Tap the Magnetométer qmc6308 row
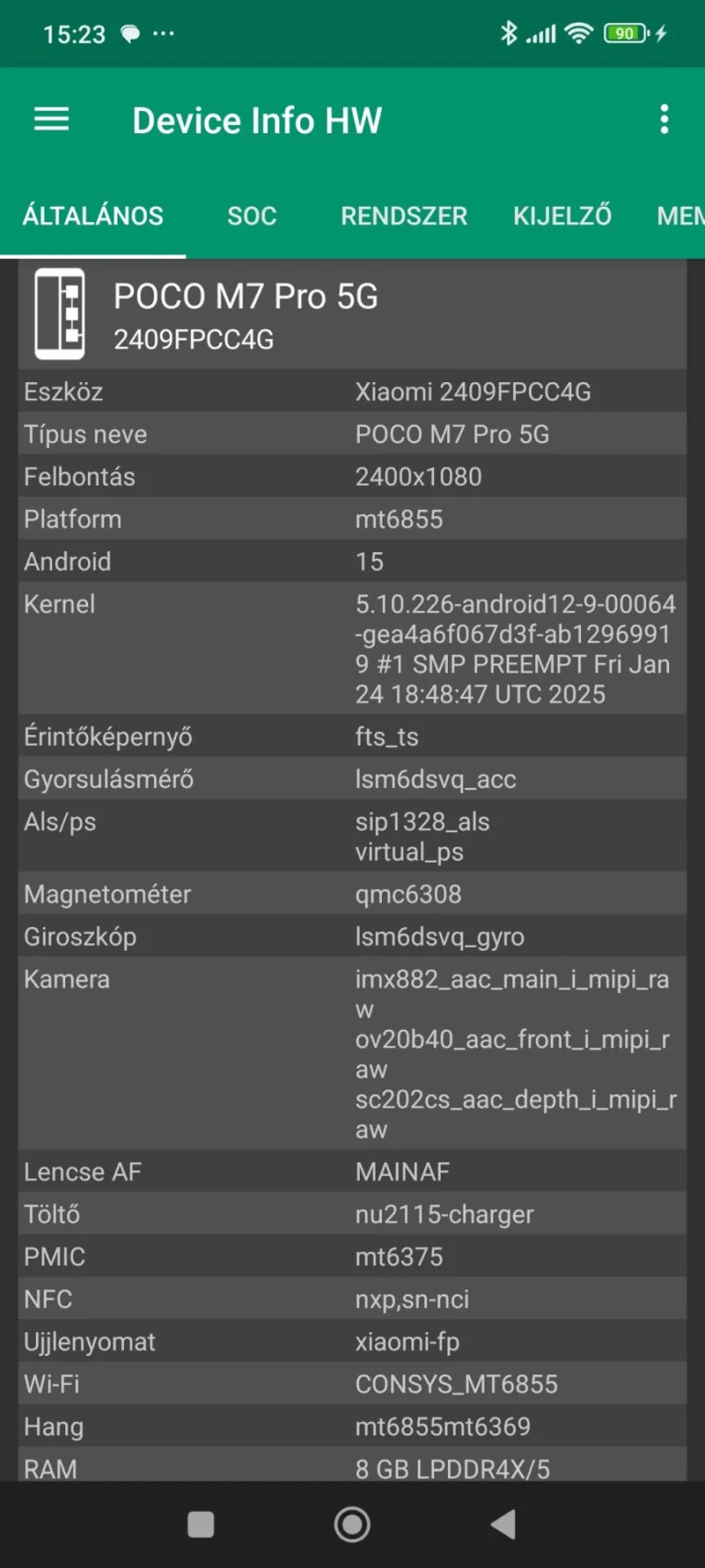This screenshot has height=1568, width=705. 352,894
